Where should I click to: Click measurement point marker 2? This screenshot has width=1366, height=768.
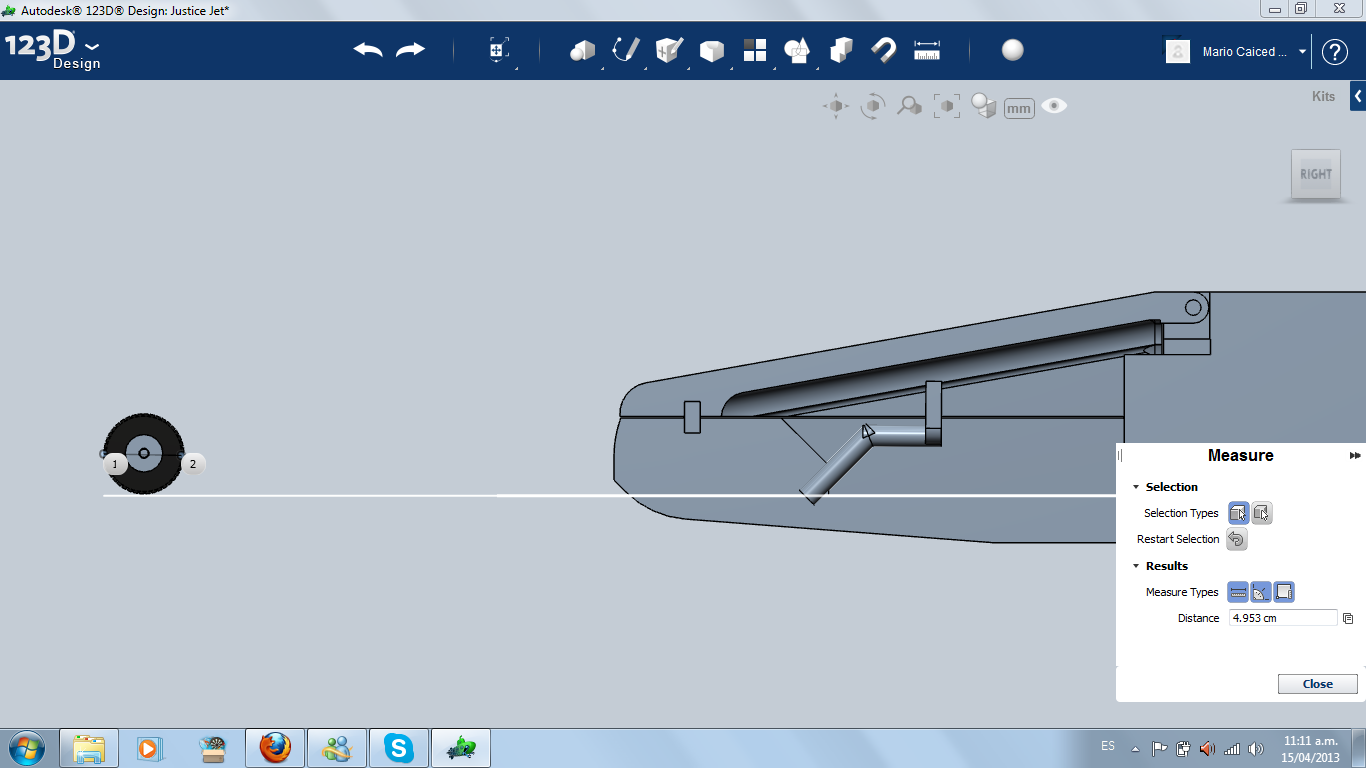[x=193, y=464]
